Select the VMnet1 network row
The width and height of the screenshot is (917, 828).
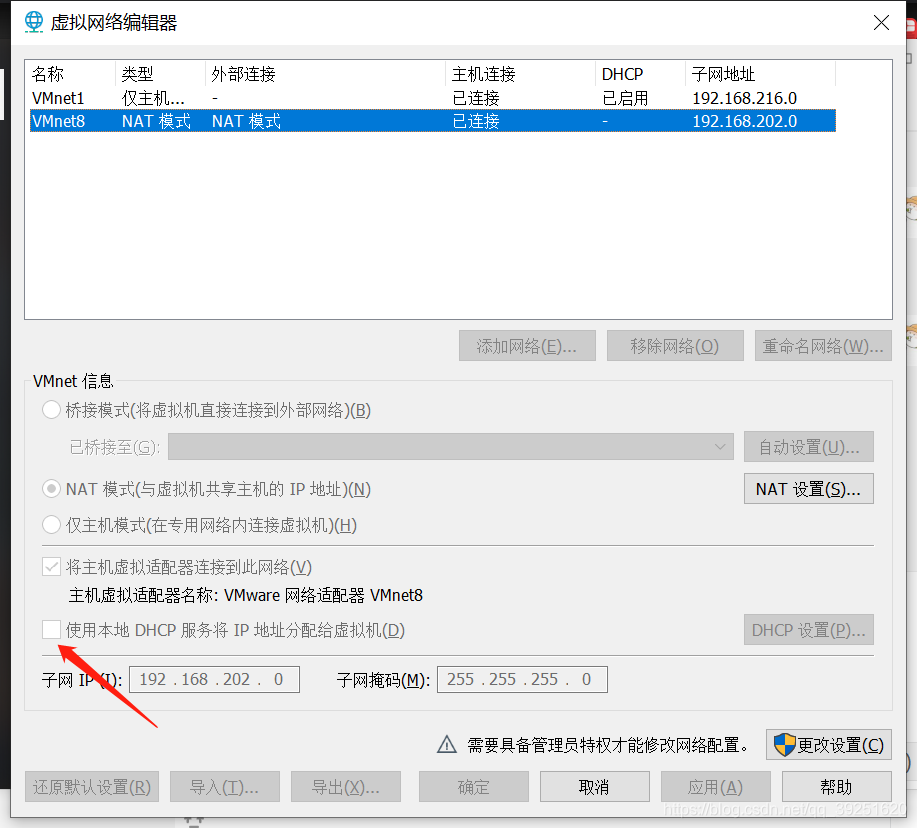click(x=432, y=98)
